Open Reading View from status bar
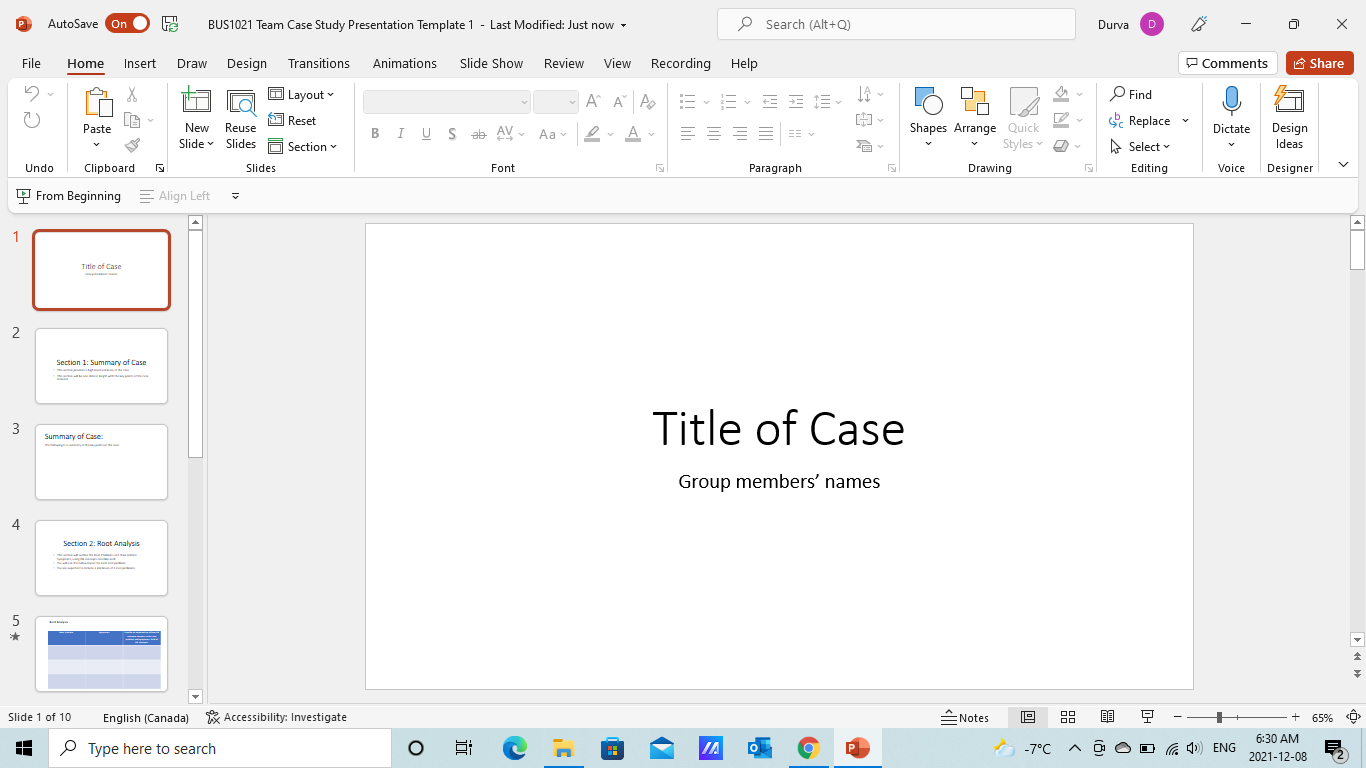Viewport: 1366px width, 768px height. (1107, 717)
